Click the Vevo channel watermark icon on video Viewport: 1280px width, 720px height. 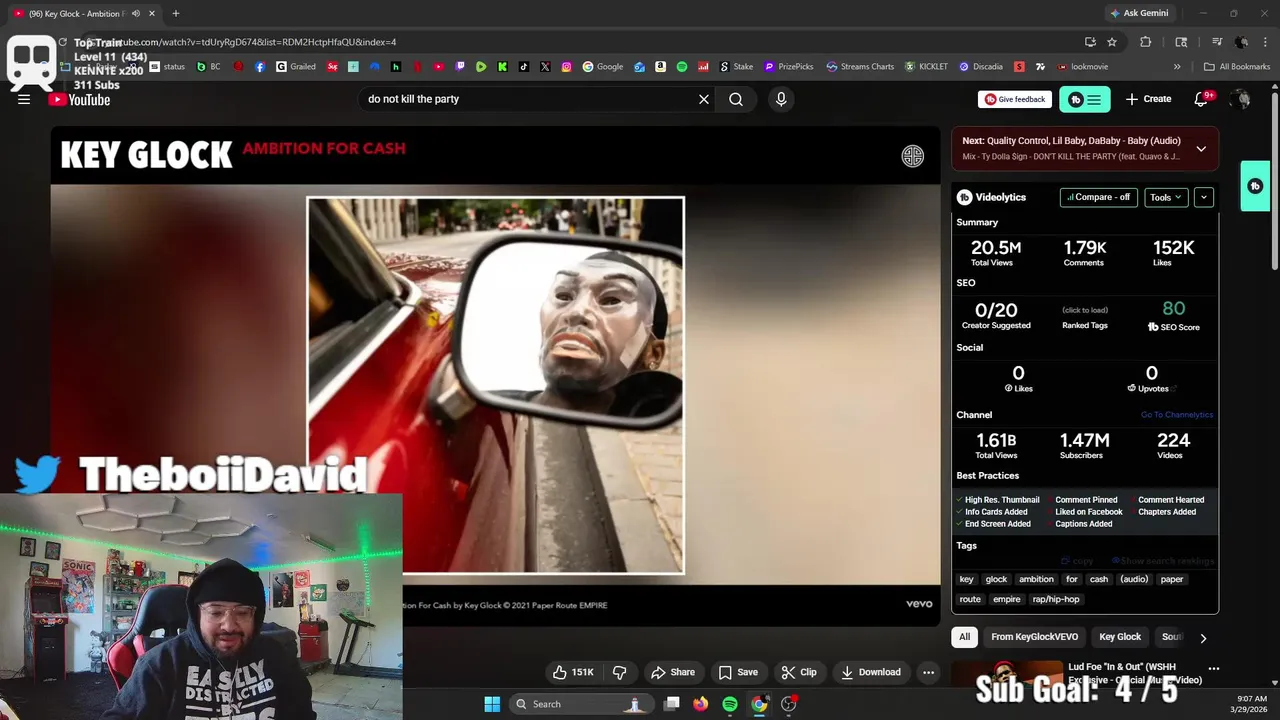pyautogui.click(x=913, y=156)
